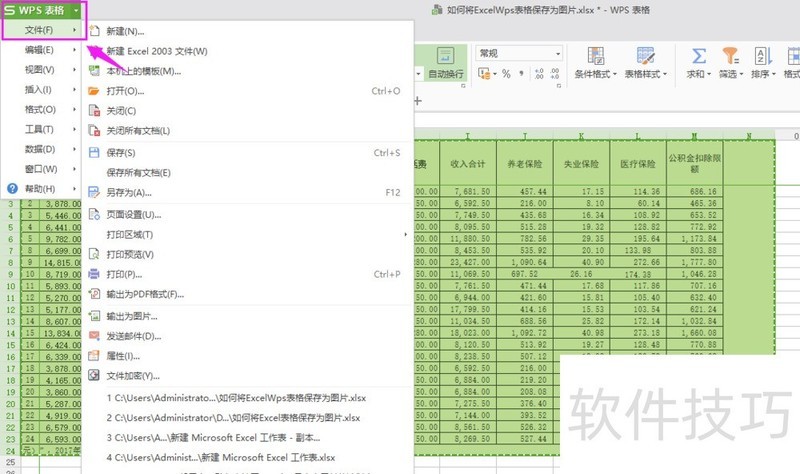
Task: Open recent file 1 如何将ExcelWps表格保存为图片.xlsx
Action: [x=247, y=397]
